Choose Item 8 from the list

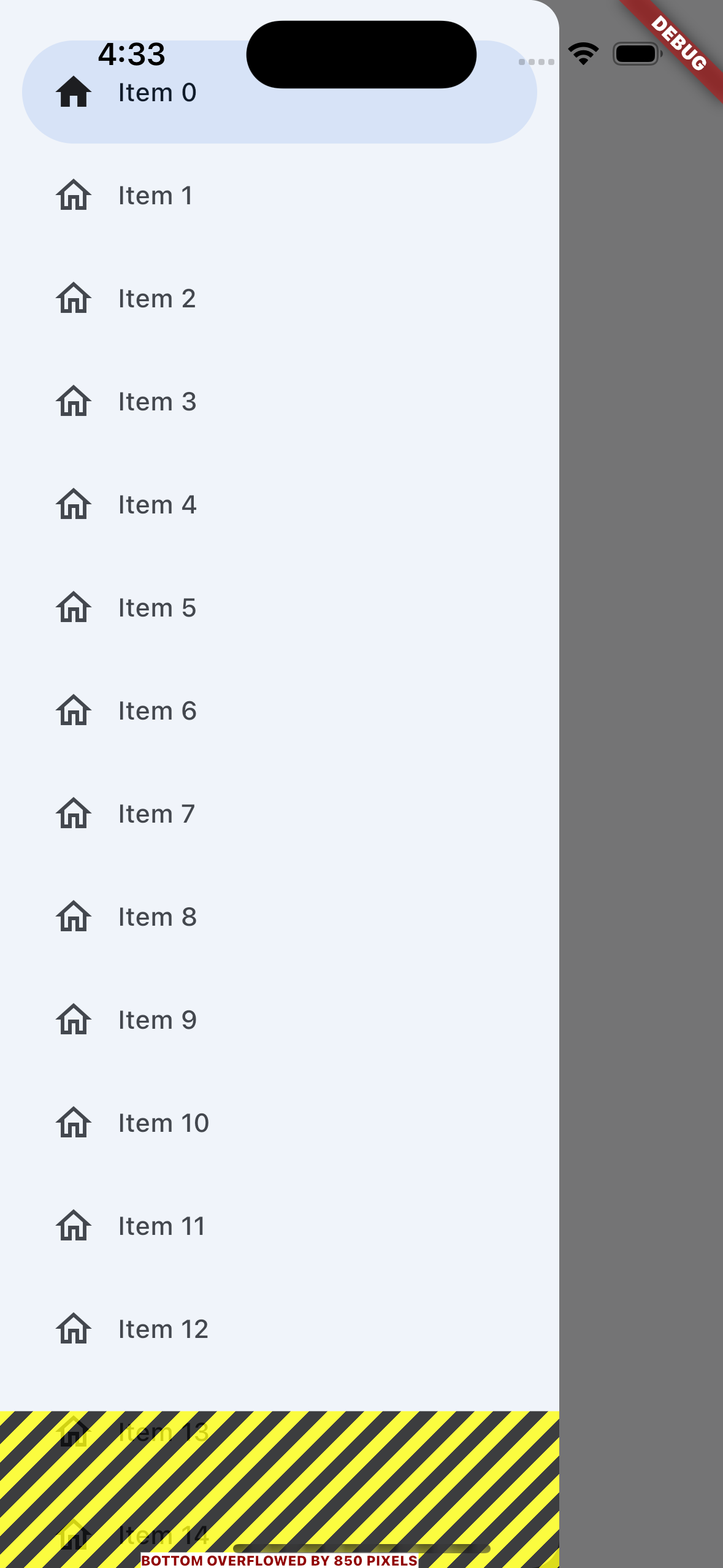coord(157,916)
